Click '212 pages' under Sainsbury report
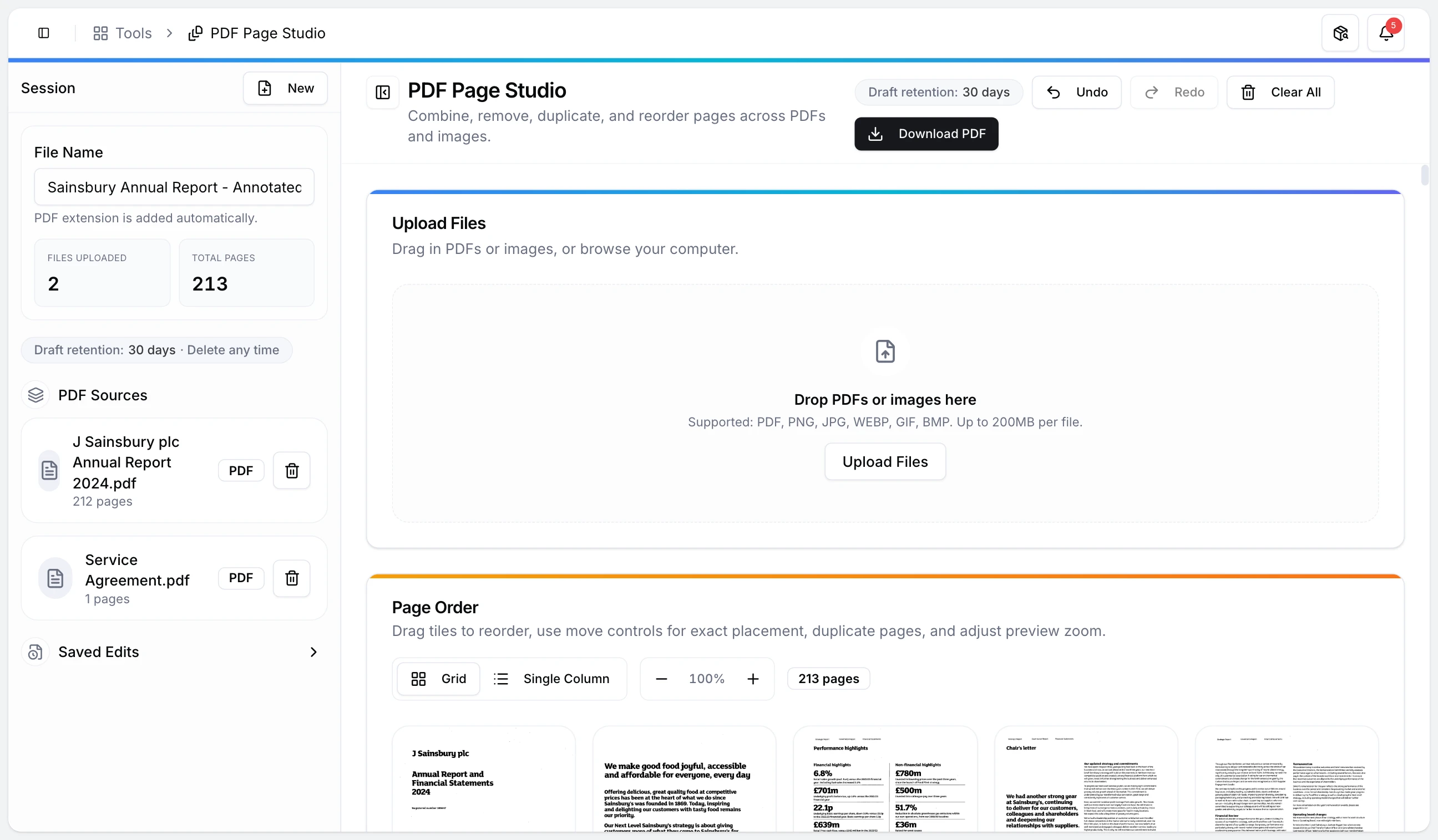Viewport: 1438px width, 840px height. (102, 501)
